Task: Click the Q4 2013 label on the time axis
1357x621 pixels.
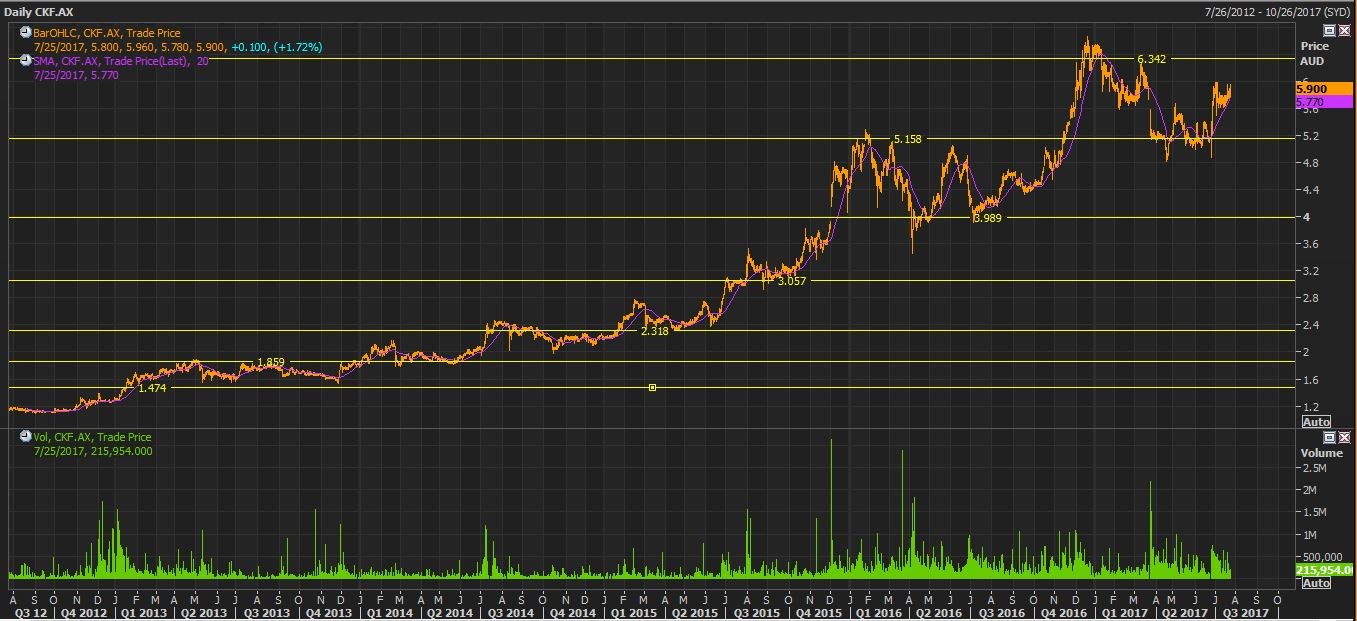Action: click(x=329, y=612)
